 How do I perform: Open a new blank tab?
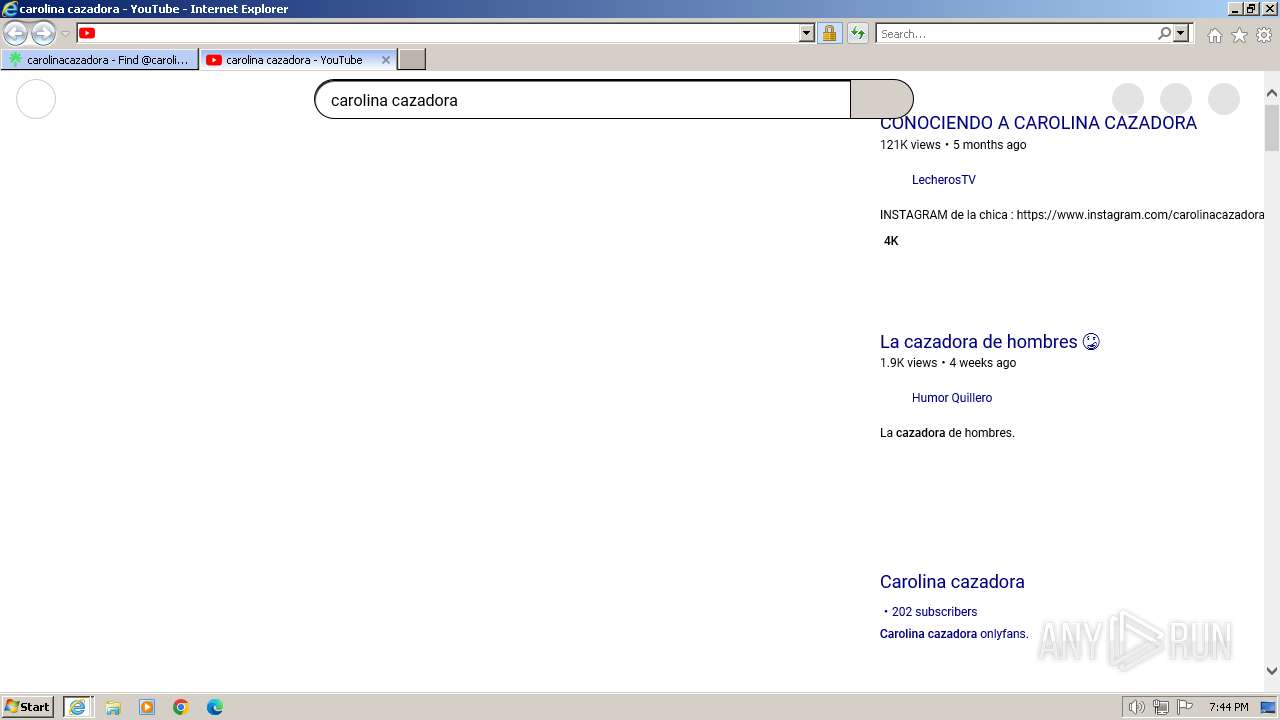[412, 60]
